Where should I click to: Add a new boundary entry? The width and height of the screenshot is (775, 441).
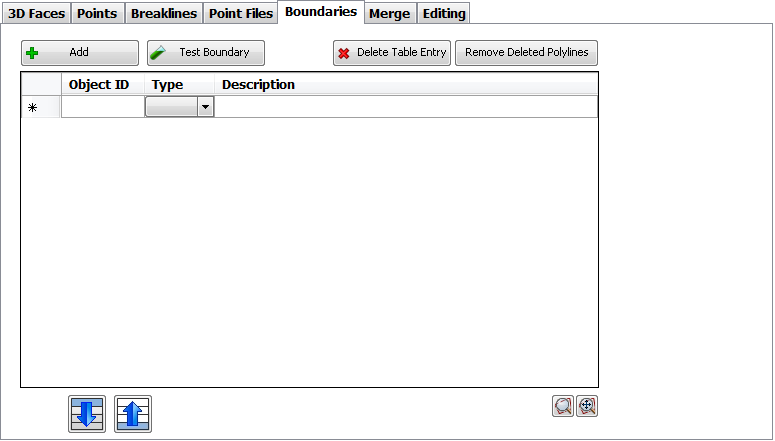(80, 53)
